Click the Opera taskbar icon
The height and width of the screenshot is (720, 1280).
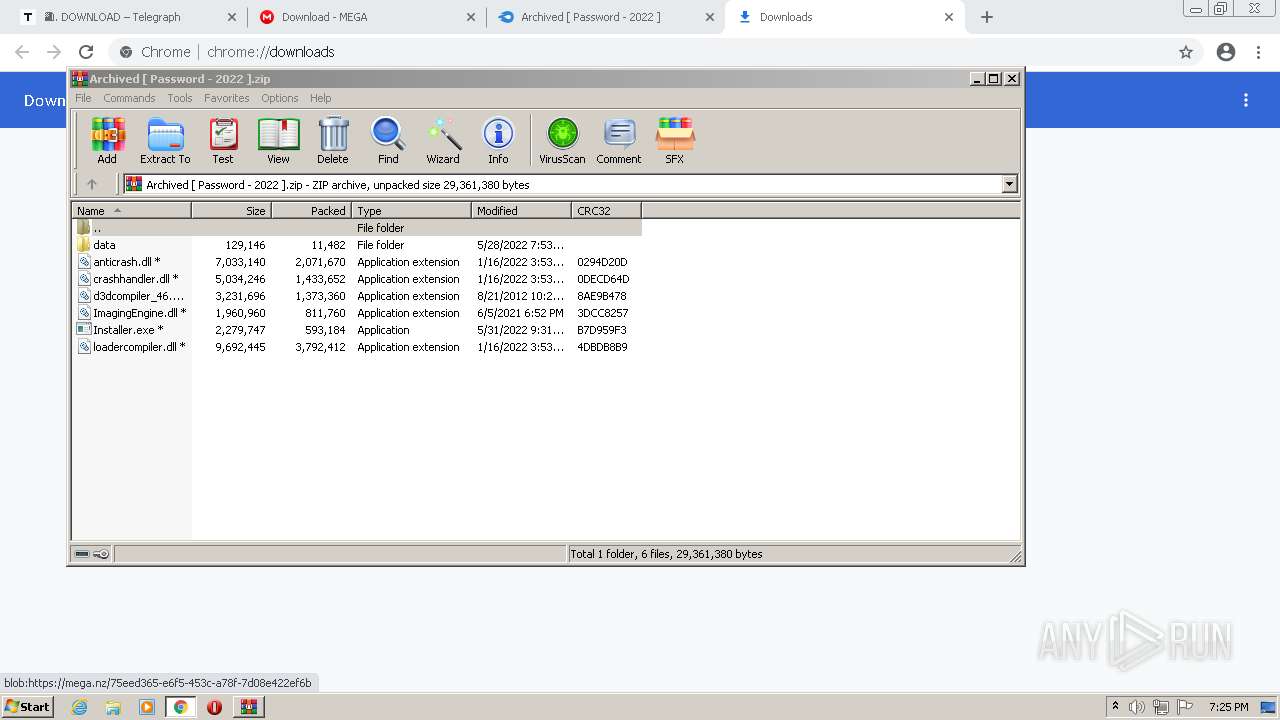[214, 707]
